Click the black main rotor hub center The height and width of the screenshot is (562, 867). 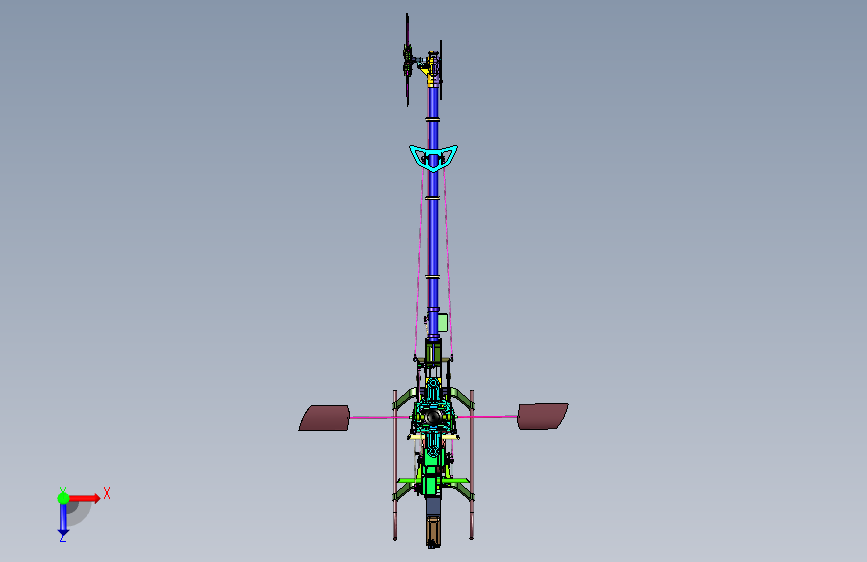pyautogui.click(x=434, y=416)
